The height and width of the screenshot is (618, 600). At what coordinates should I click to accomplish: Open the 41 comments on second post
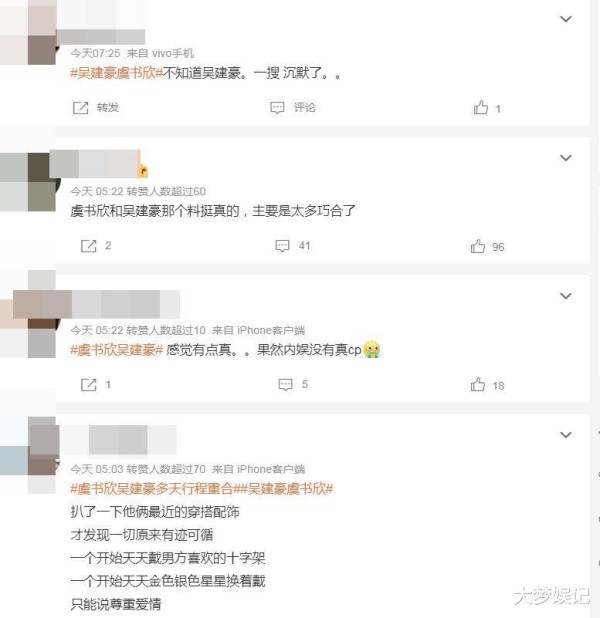(x=293, y=246)
